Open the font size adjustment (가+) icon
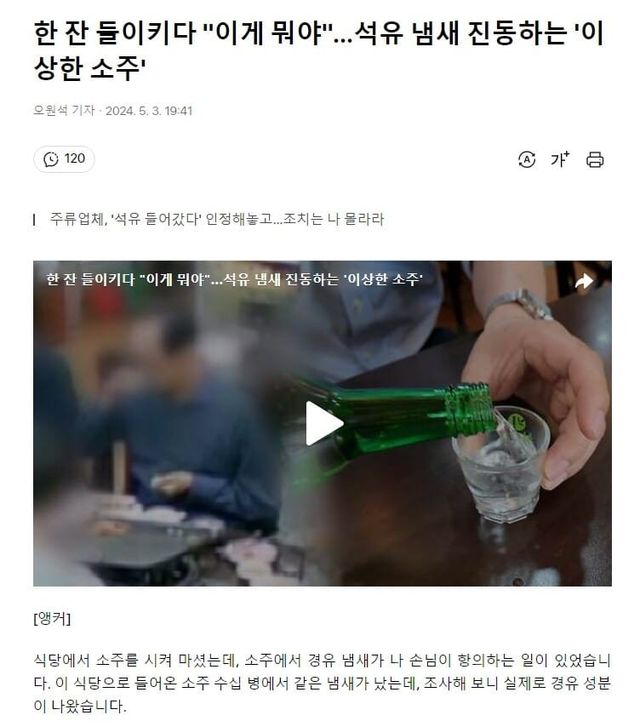The width and height of the screenshot is (640, 722). [x=560, y=159]
